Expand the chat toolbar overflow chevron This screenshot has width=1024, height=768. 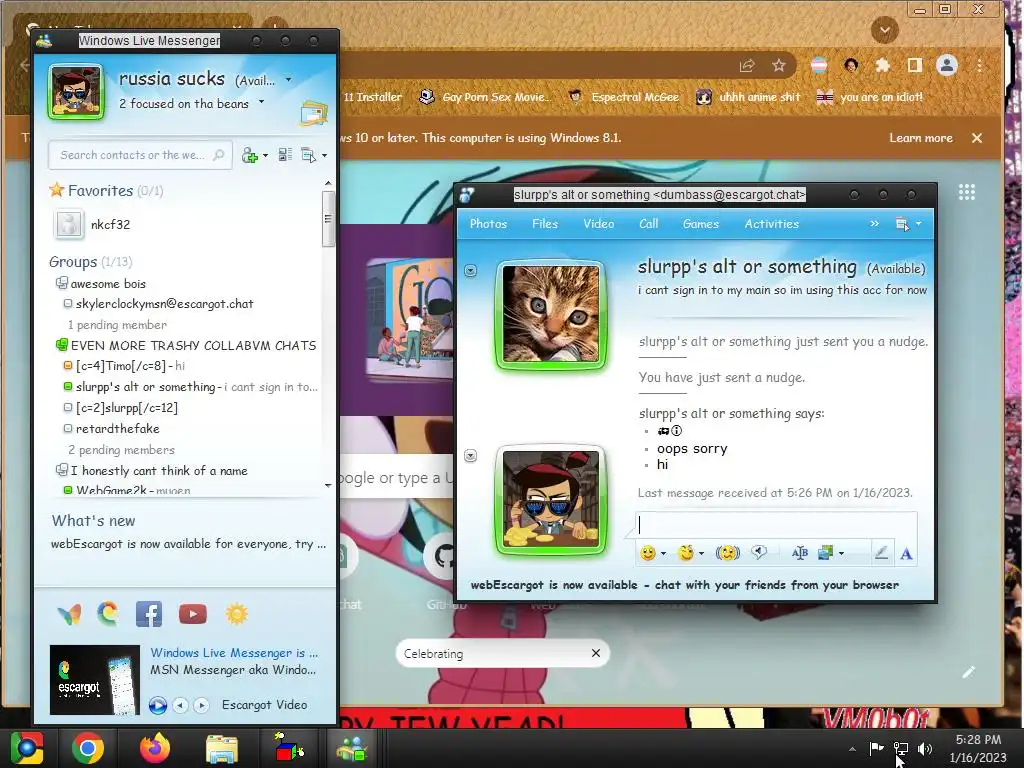(x=874, y=223)
